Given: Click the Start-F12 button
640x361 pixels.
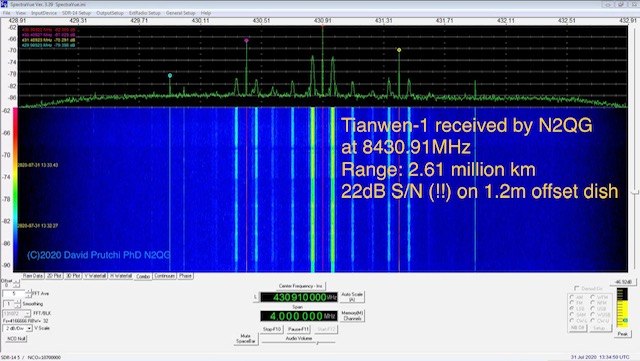Looking at the screenshot, I should tap(326, 329).
